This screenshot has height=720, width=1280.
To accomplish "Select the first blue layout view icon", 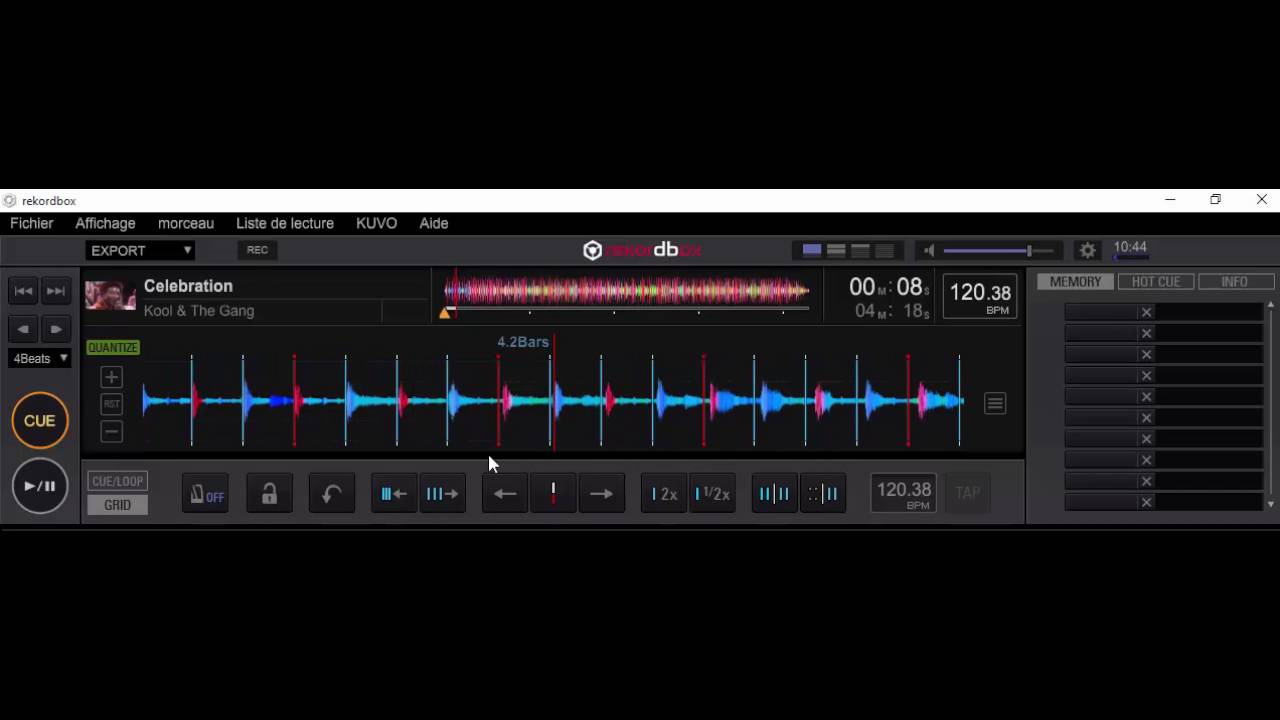I will point(812,250).
